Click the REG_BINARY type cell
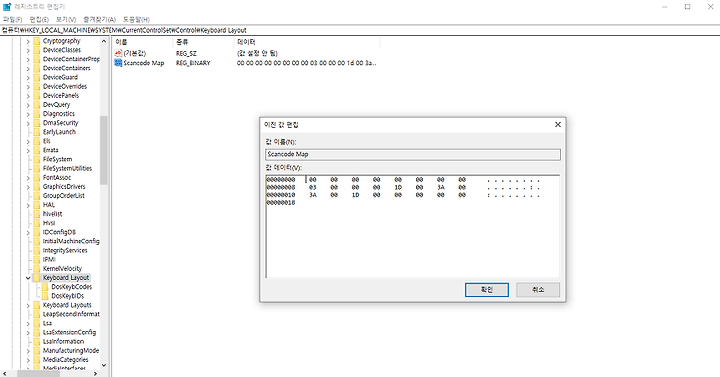Screen dimensions: 720x377 click(193, 63)
